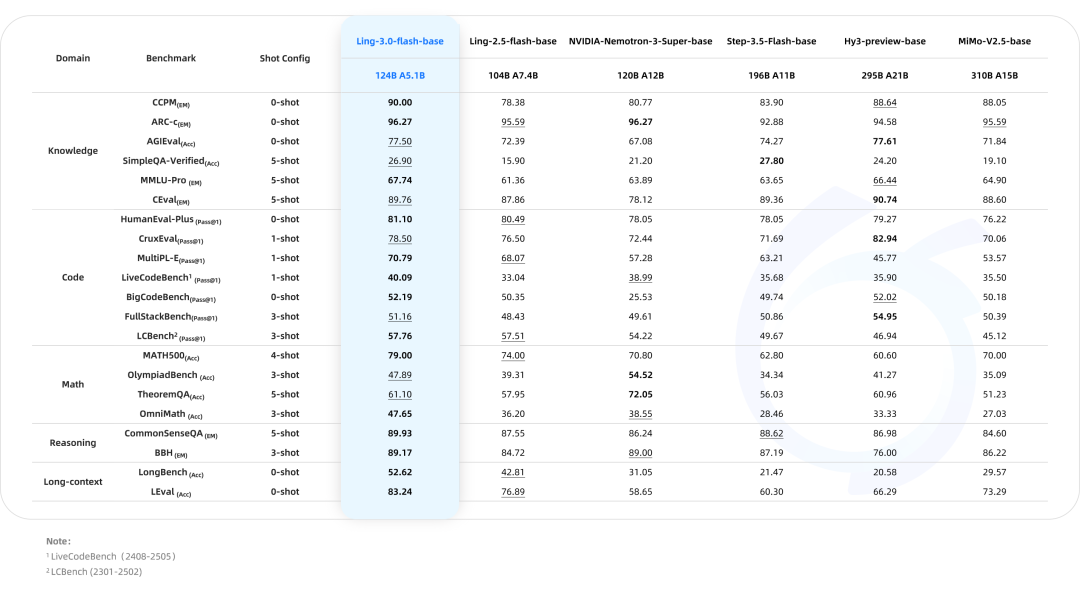1080x589 pixels.
Task: Click the OmniMath benchmark name
Action: [171, 414]
